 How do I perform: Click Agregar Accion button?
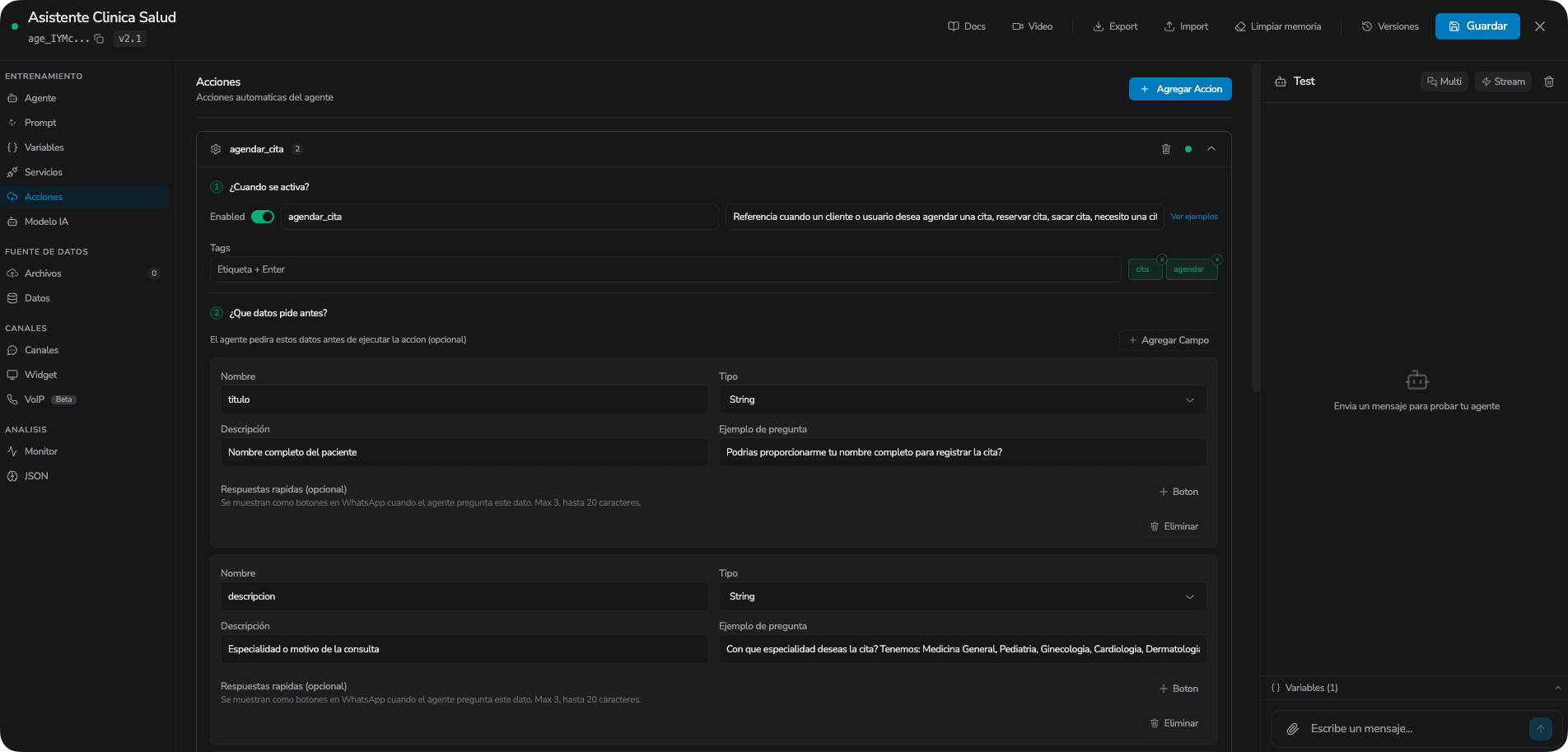click(x=1180, y=89)
